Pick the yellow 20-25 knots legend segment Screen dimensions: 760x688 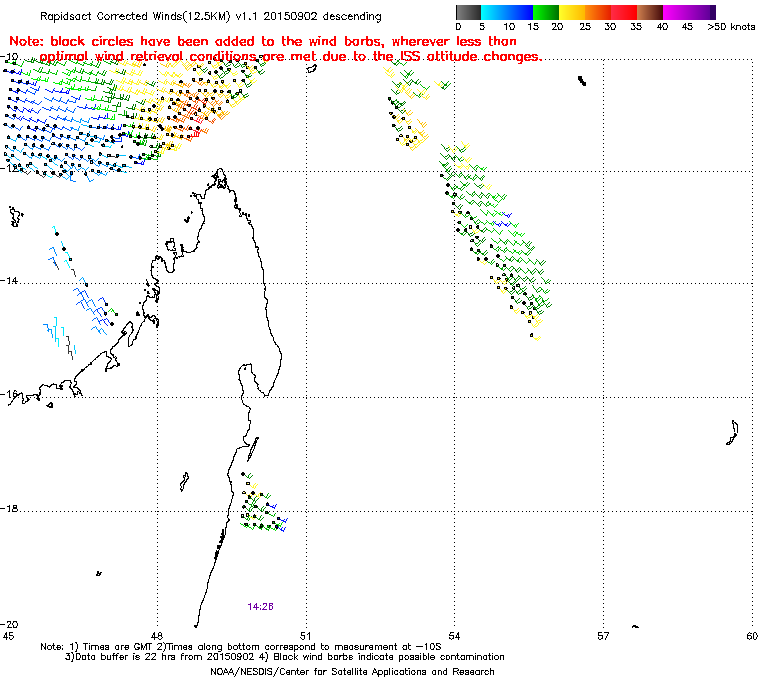pos(572,12)
